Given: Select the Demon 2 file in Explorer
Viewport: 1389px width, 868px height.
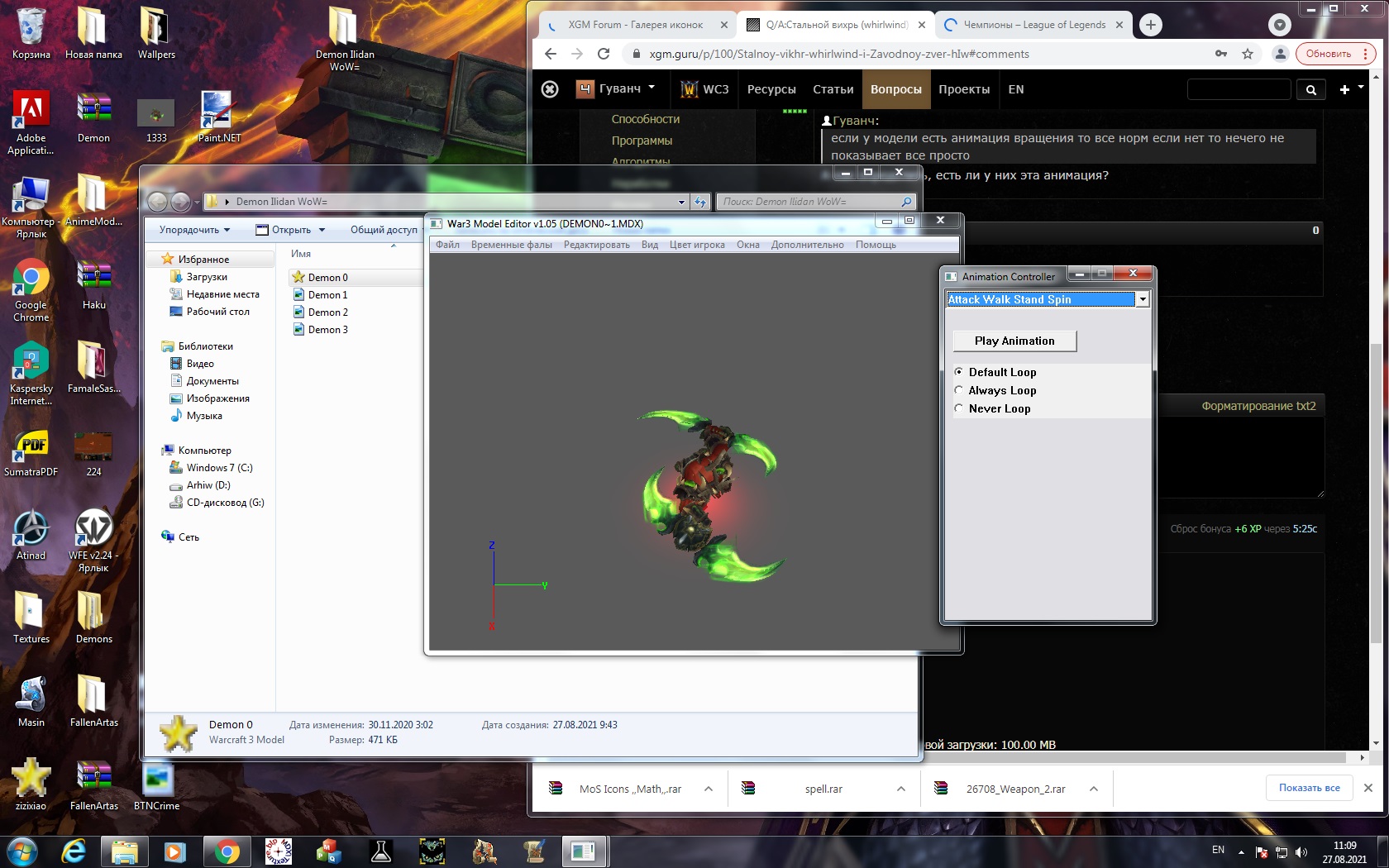Looking at the screenshot, I should click(327, 312).
